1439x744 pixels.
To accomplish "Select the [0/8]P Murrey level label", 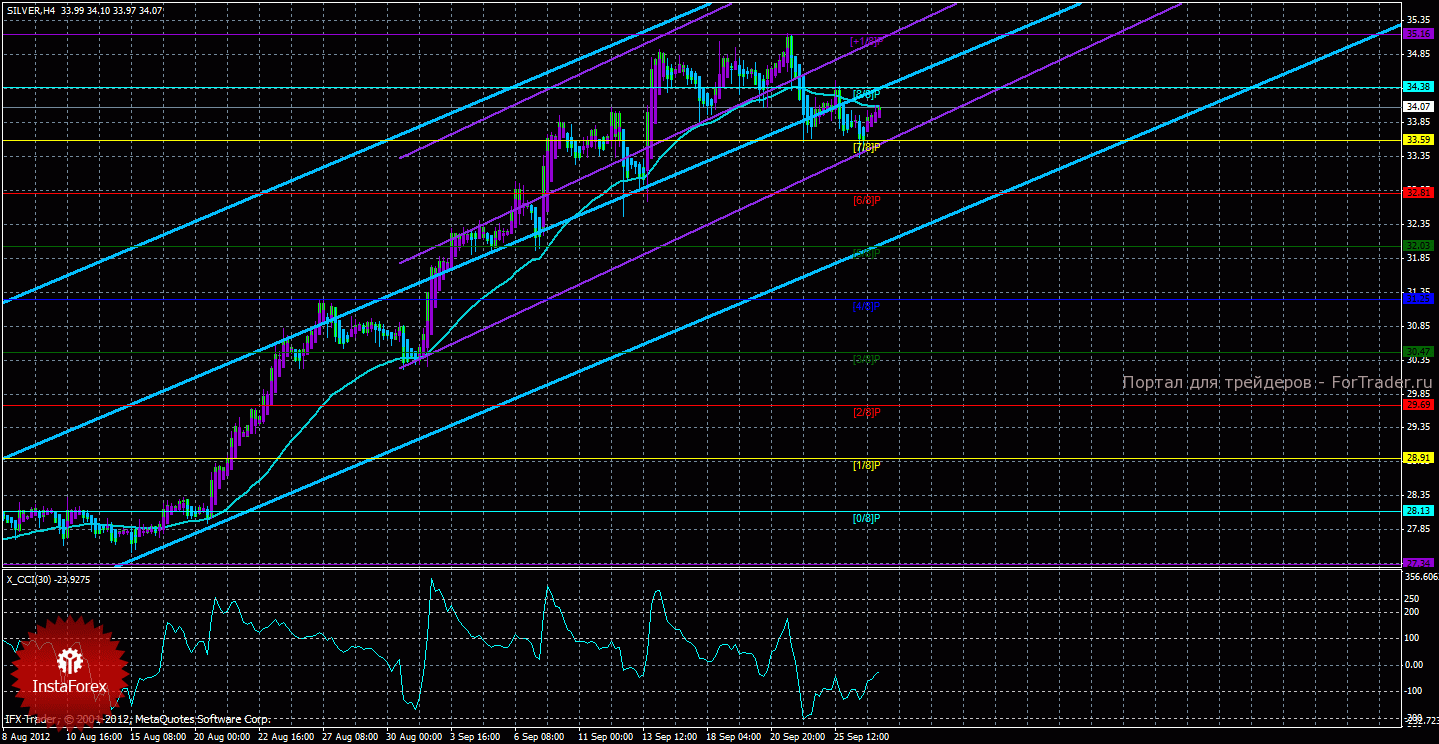I will (866, 518).
